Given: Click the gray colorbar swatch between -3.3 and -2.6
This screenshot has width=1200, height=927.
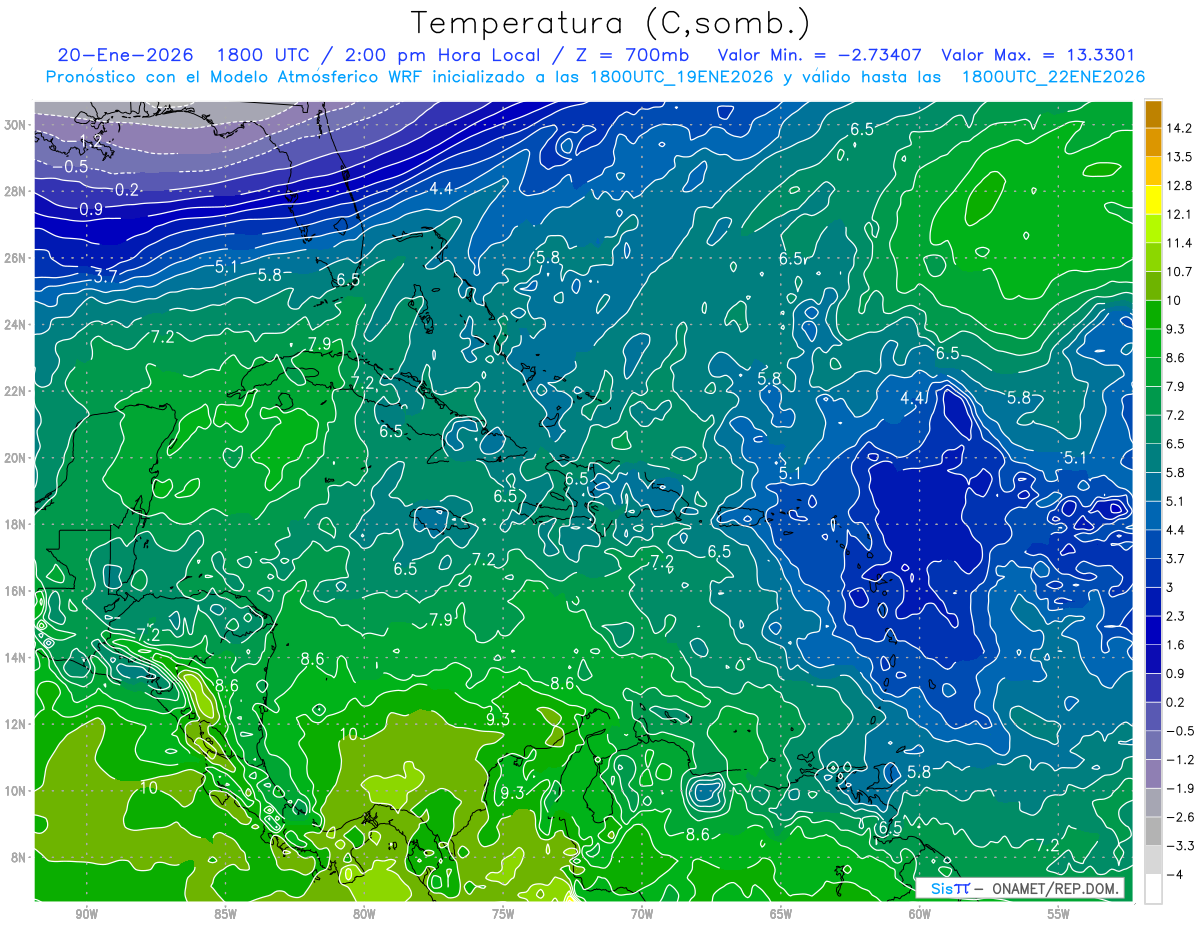Looking at the screenshot, I should 1153,831.
